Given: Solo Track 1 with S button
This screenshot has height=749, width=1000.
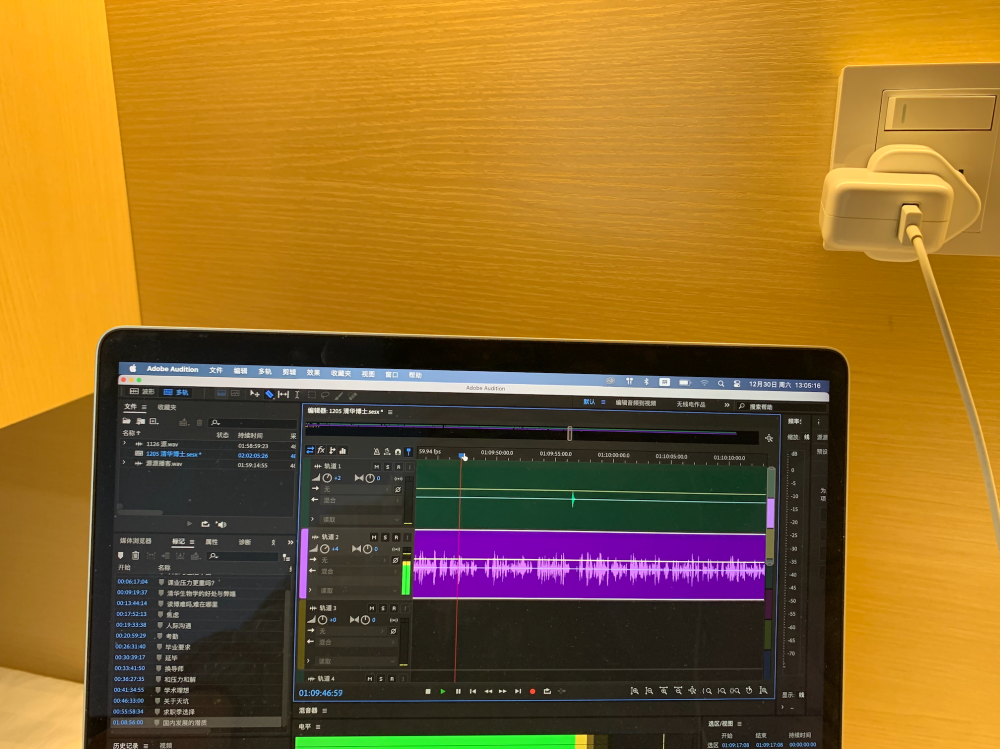Looking at the screenshot, I should pyautogui.click(x=387, y=466).
